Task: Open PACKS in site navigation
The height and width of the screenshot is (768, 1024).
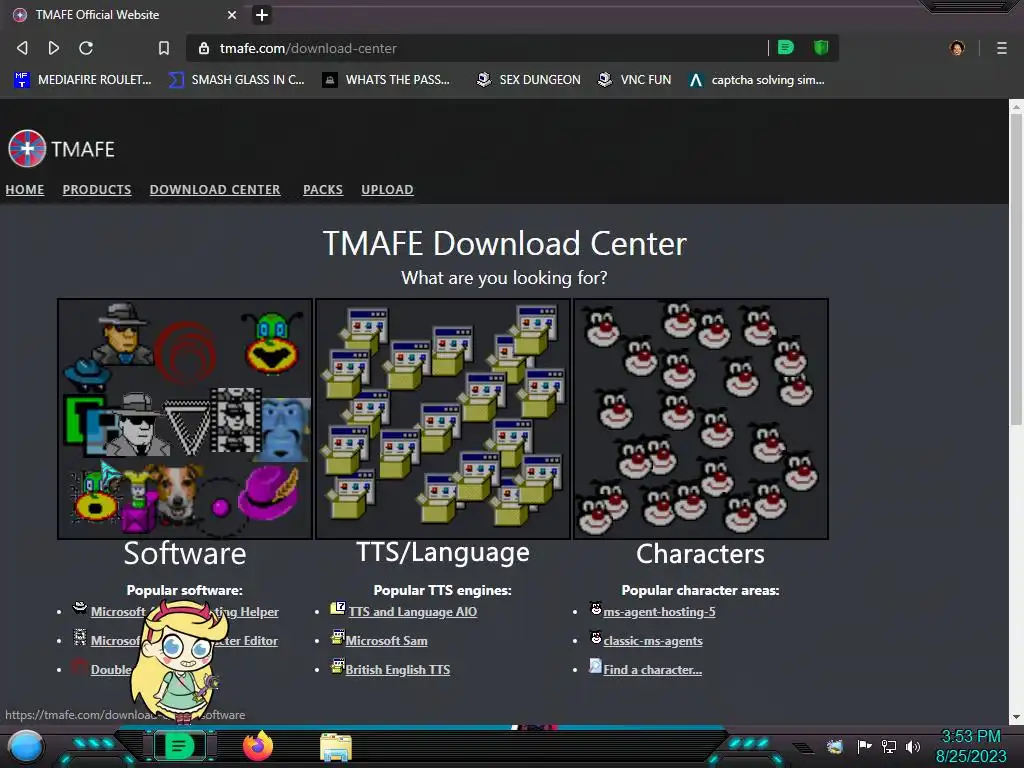Action: [323, 189]
